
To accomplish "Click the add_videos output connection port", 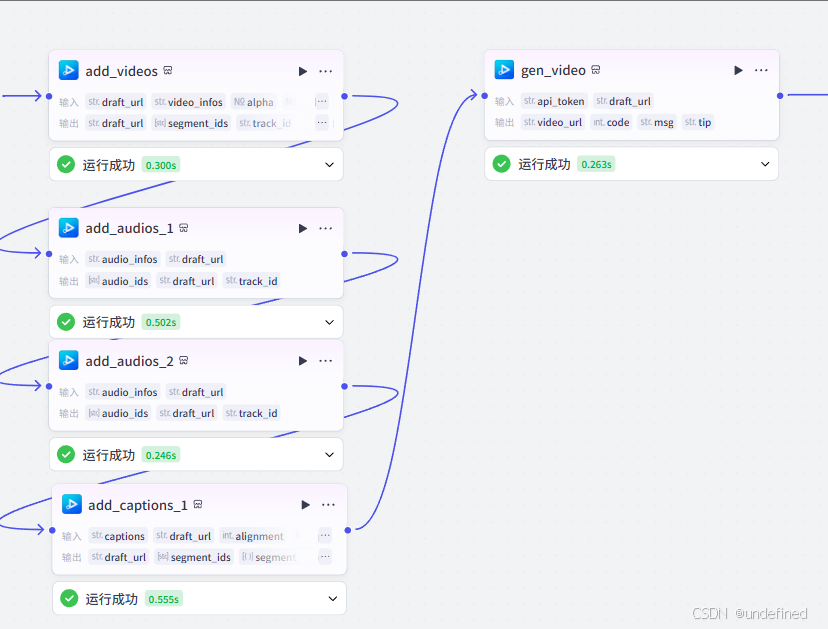I will click(344, 96).
